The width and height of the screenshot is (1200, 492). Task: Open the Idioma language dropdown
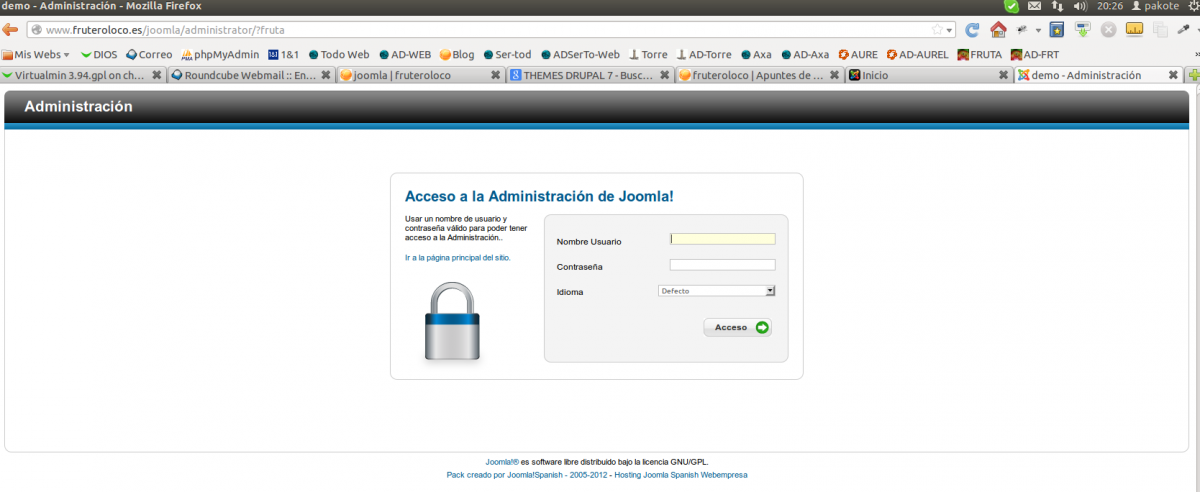tap(717, 291)
